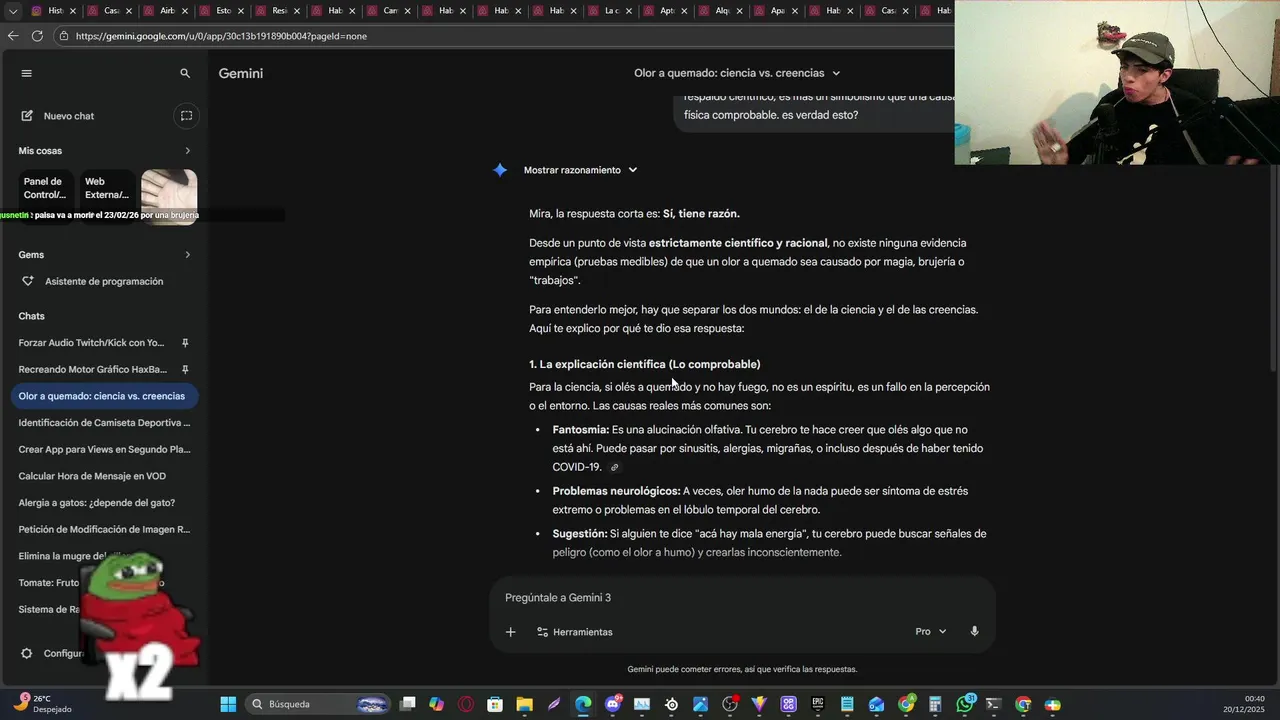The image size is (1280, 720).
Task: Open the tab search dropdown chevron
Action: tap(13, 11)
